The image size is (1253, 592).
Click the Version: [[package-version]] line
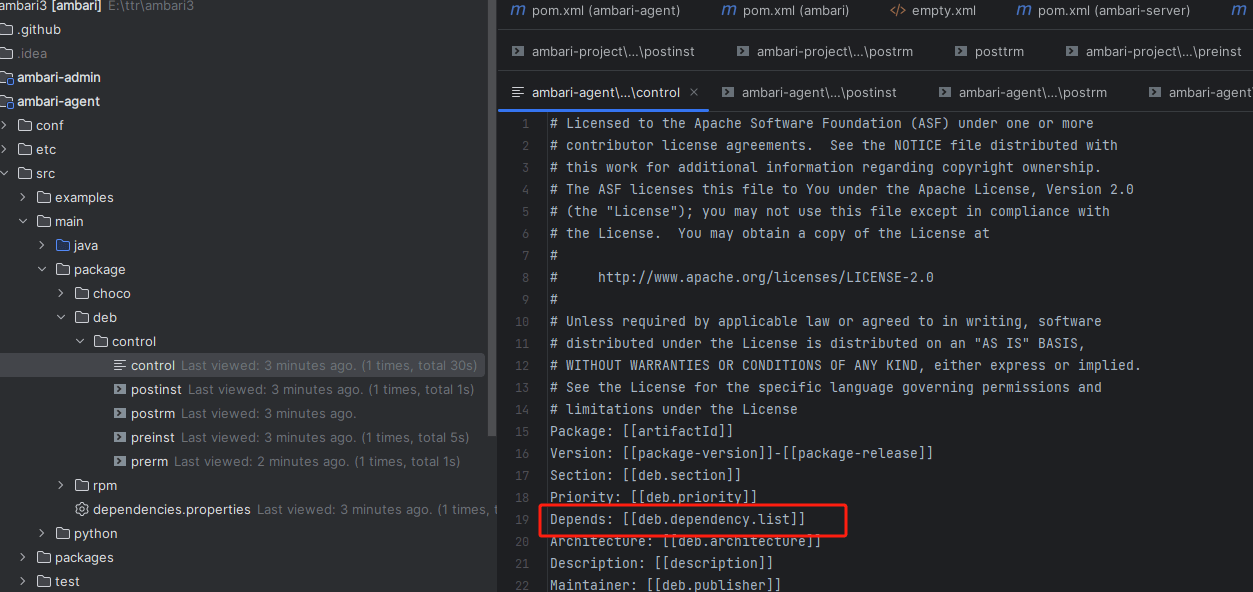[742, 453]
